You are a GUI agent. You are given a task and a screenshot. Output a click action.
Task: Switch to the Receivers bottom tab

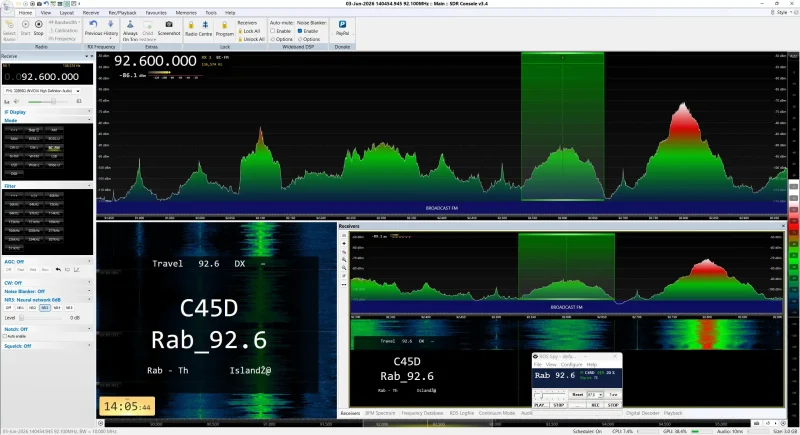(x=350, y=413)
